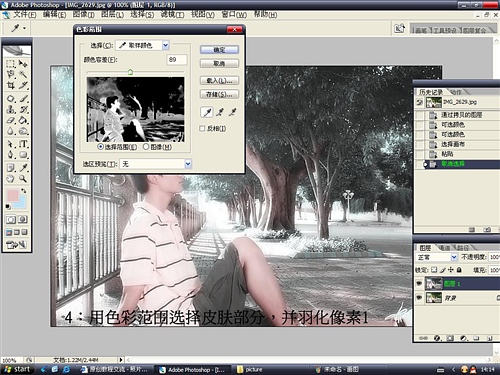Hide the 背景 layer visibility eye
Image resolution: width=500 pixels, height=375 pixels.
point(419,297)
